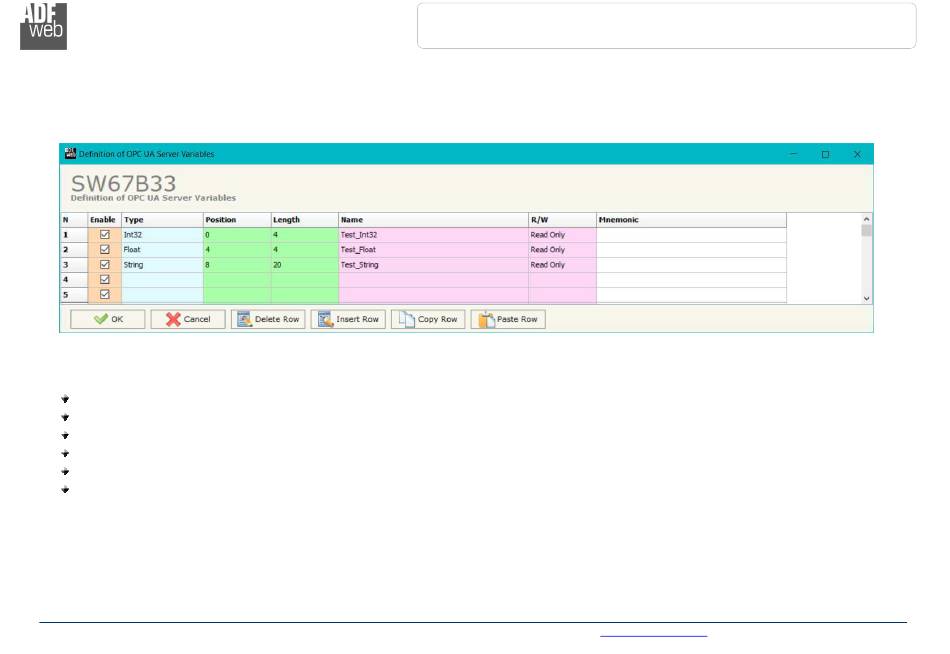The image size is (950, 654).
Task: Click the vertical scrollbar thumb
Action: (866, 230)
